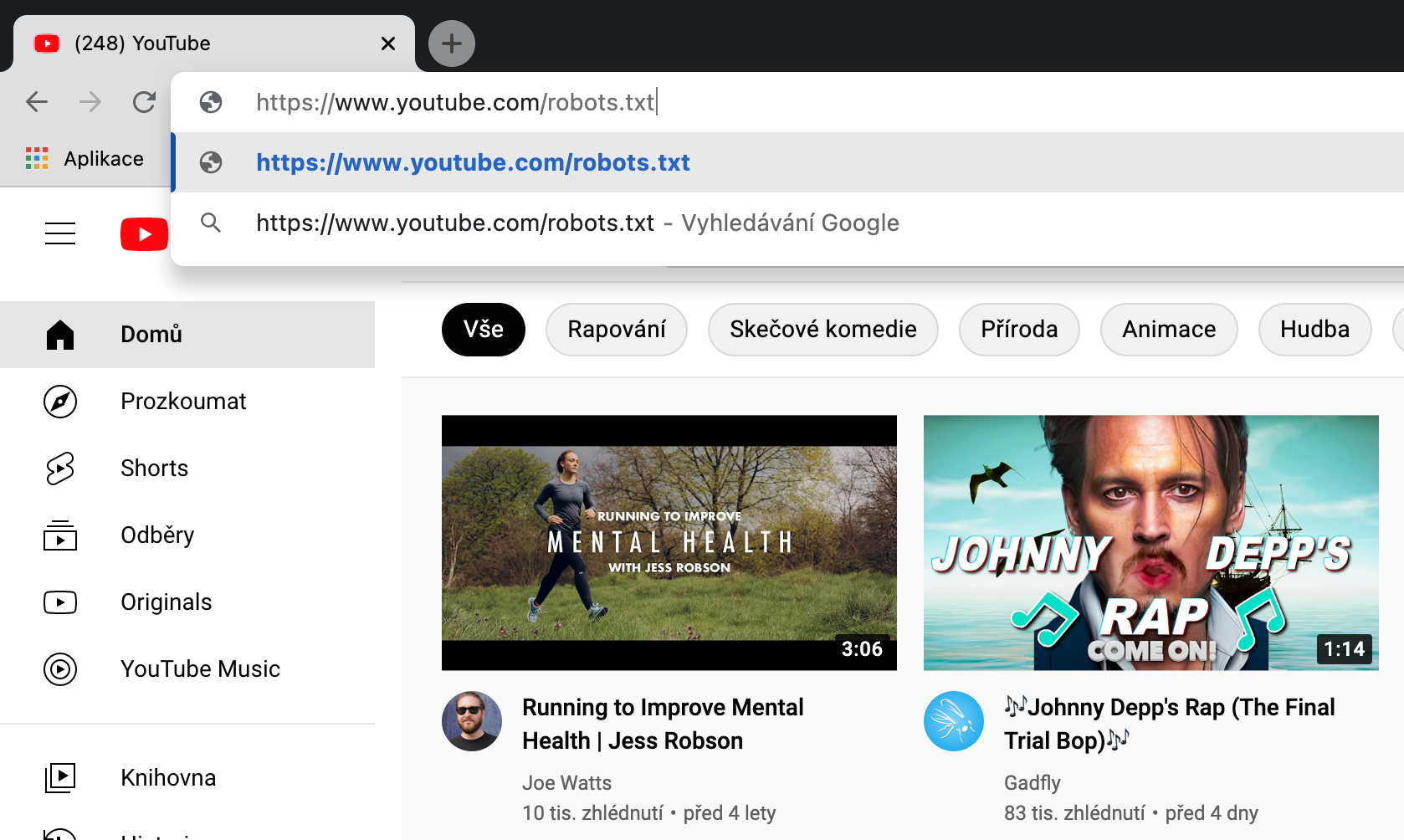Image resolution: width=1404 pixels, height=840 pixels.
Task: Toggle the YouTube hamburger guide menu
Action: point(60,233)
